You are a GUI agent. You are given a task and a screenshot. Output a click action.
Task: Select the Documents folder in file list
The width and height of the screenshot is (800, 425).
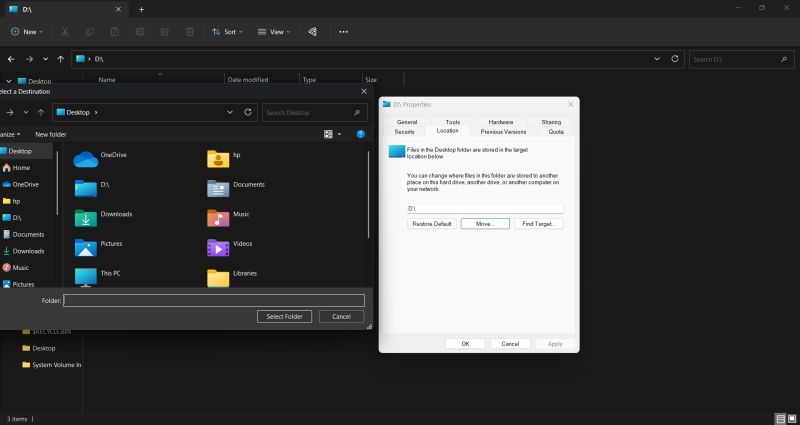point(236,188)
